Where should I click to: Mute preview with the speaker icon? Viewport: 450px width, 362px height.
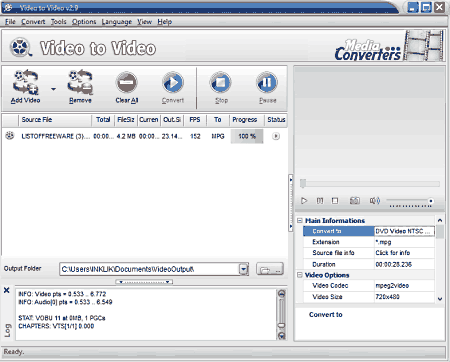[375, 201]
